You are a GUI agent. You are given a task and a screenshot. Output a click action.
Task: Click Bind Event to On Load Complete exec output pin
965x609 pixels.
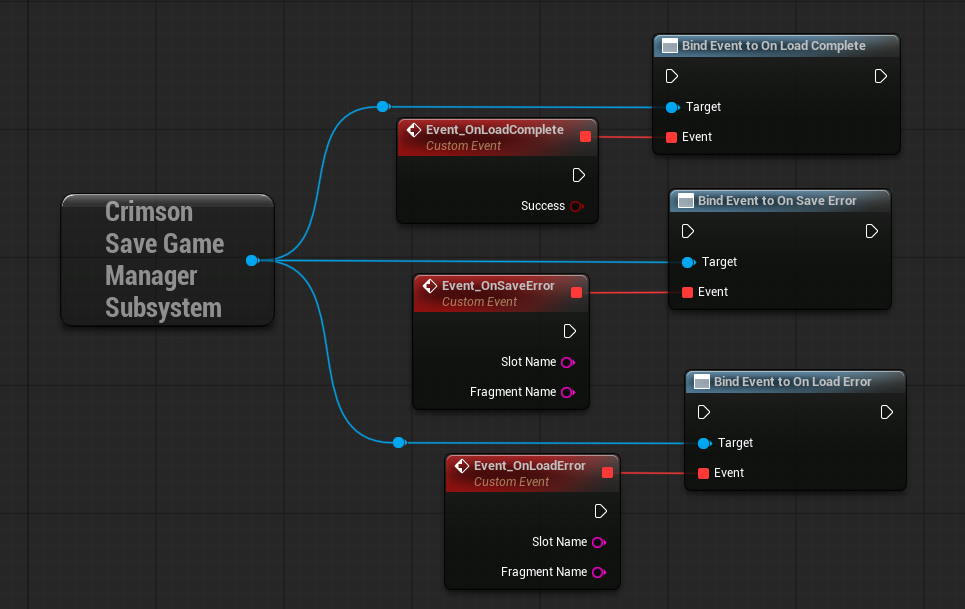tap(881, 76)
